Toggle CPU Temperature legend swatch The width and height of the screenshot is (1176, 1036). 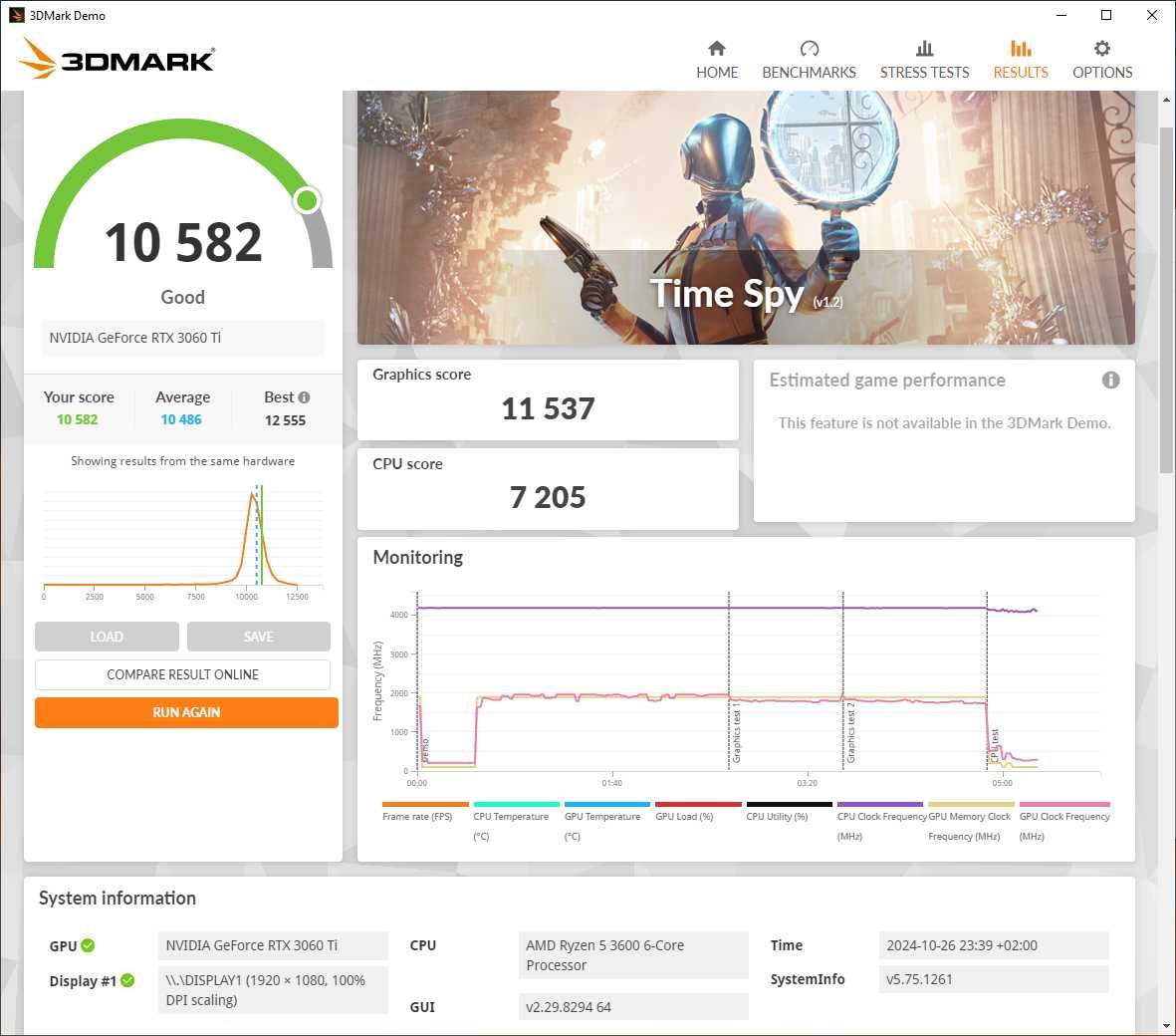tap(516, 804)
